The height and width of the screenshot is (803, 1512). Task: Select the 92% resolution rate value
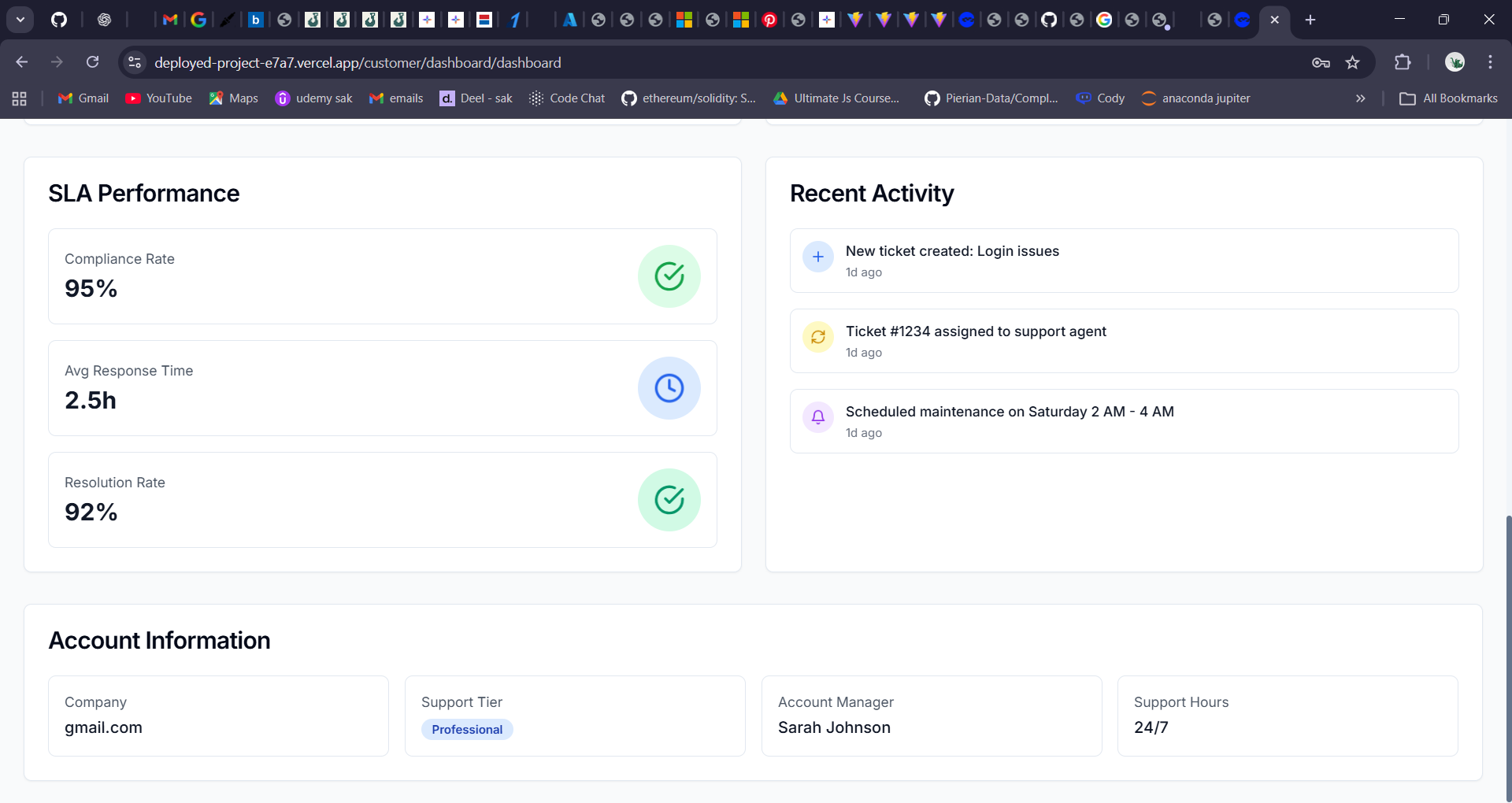click(x=91, y=513)
